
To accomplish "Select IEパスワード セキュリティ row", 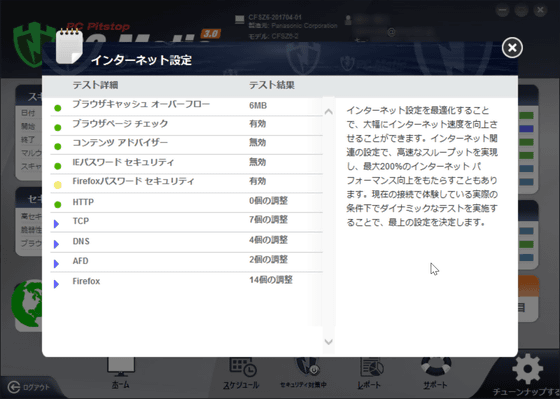I will pyautogui.click(x=186, y=164).
